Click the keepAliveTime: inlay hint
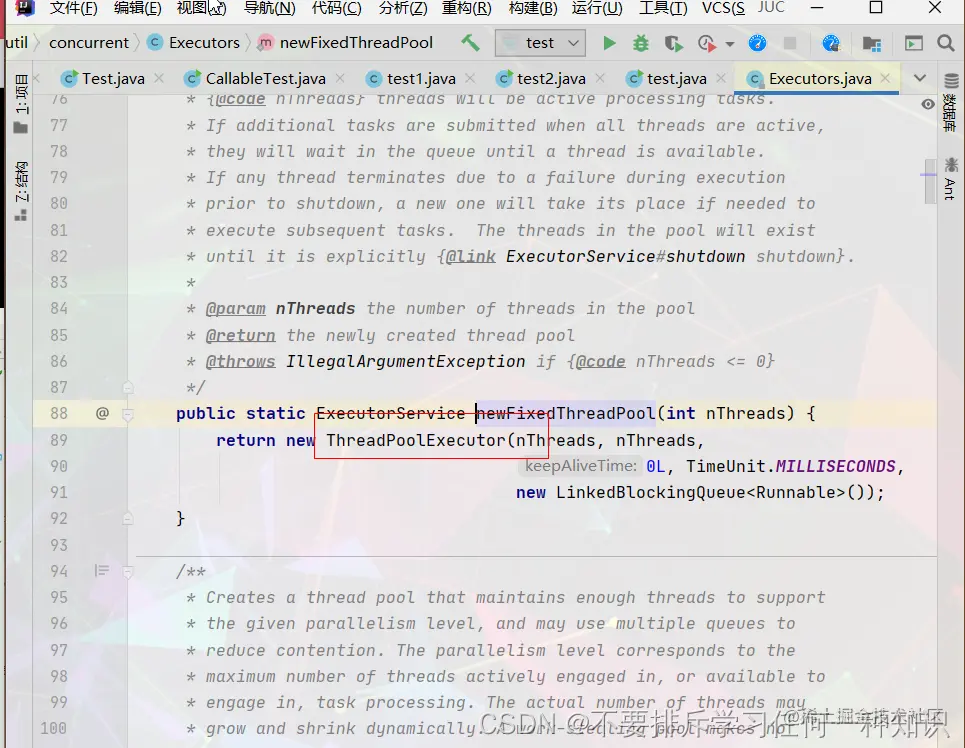Viewport: 965px width, 748px height. tap(580, 466)
